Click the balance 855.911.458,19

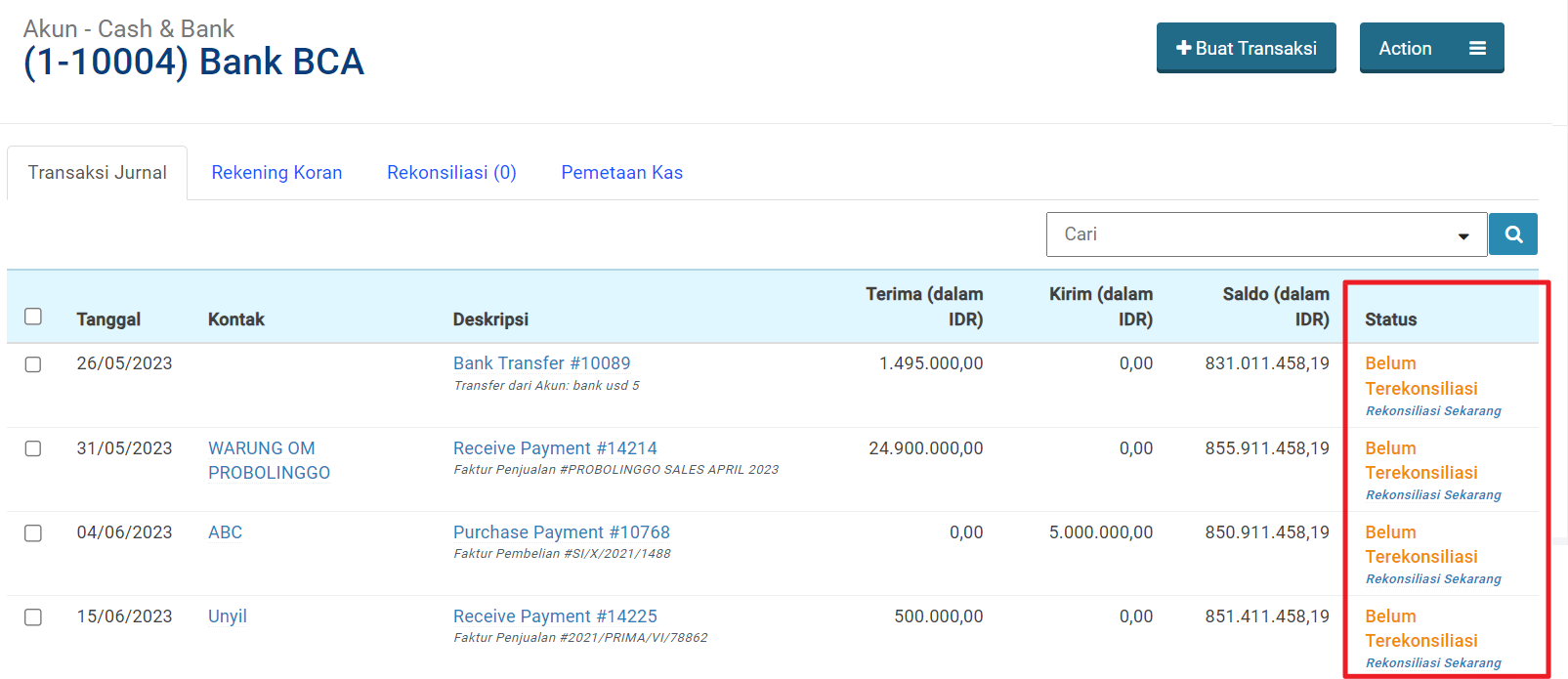point(1267,448)
